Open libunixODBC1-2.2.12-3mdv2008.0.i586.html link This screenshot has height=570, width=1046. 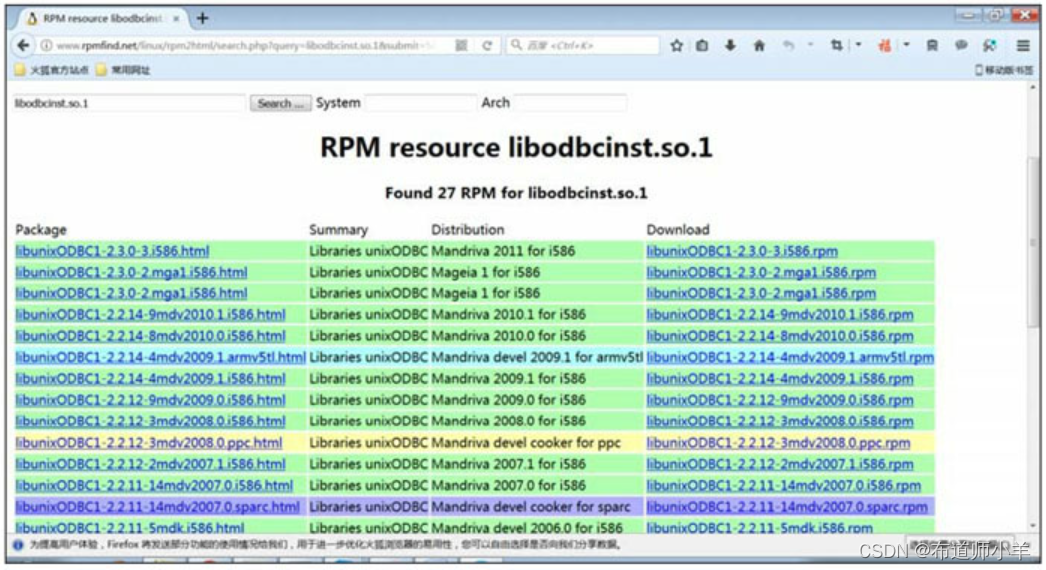pos(150,421)
